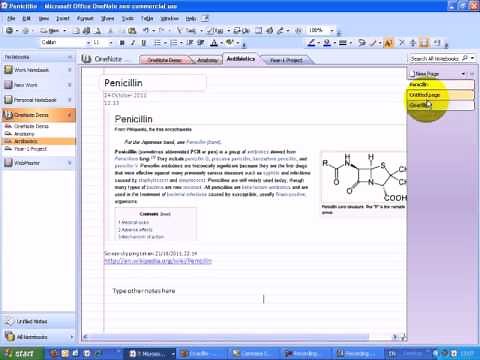480x360 pixels.
Task: Switch to the OneNote Demo section tab
Action: [164, 60]
